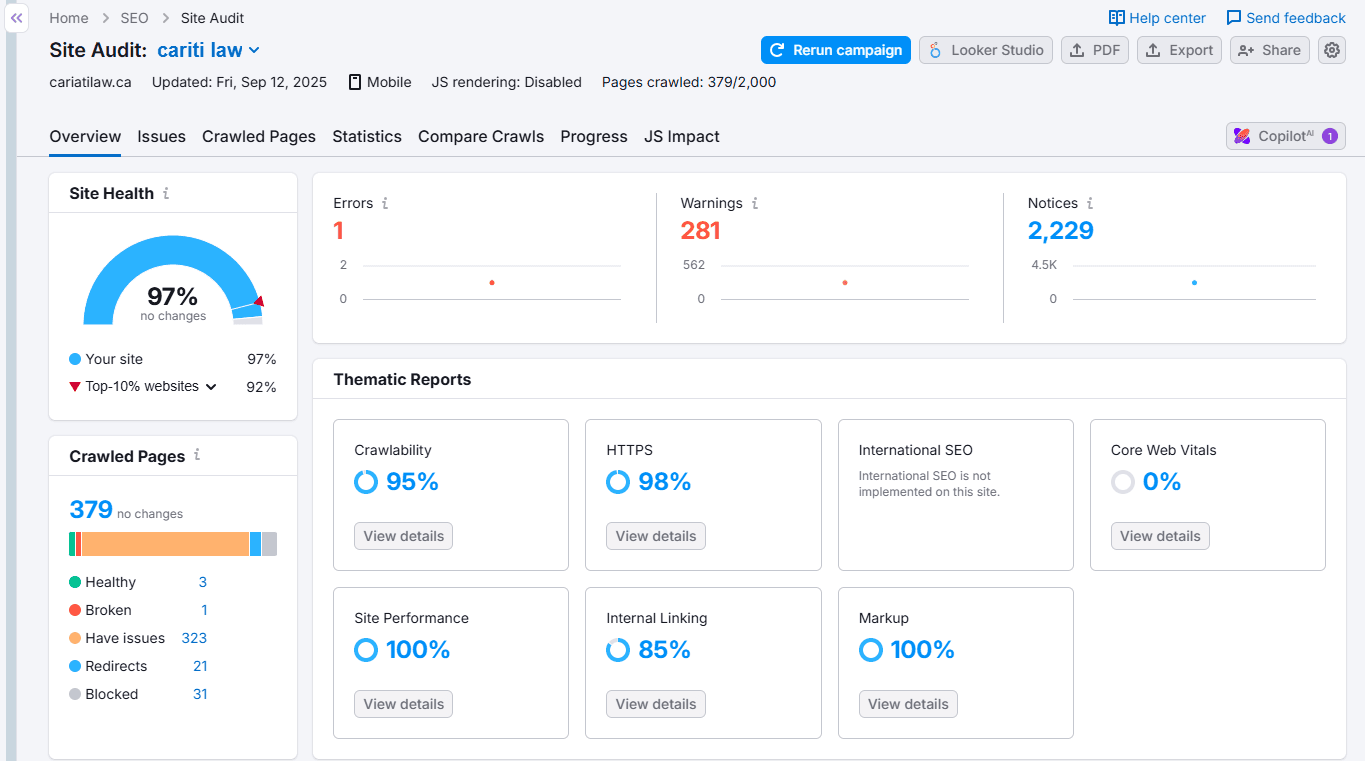This screenshot has height=761, width=1365.
Task: Click the Errors chart data point
Action: pos(492,283)
